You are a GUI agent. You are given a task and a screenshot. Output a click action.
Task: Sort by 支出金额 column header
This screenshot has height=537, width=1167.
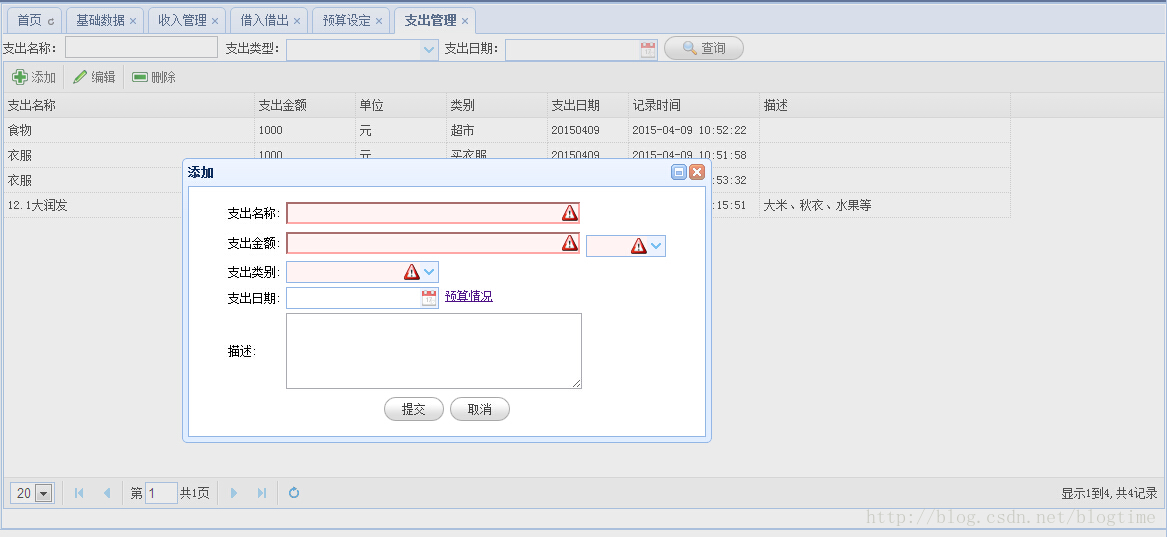coord(305,106)
